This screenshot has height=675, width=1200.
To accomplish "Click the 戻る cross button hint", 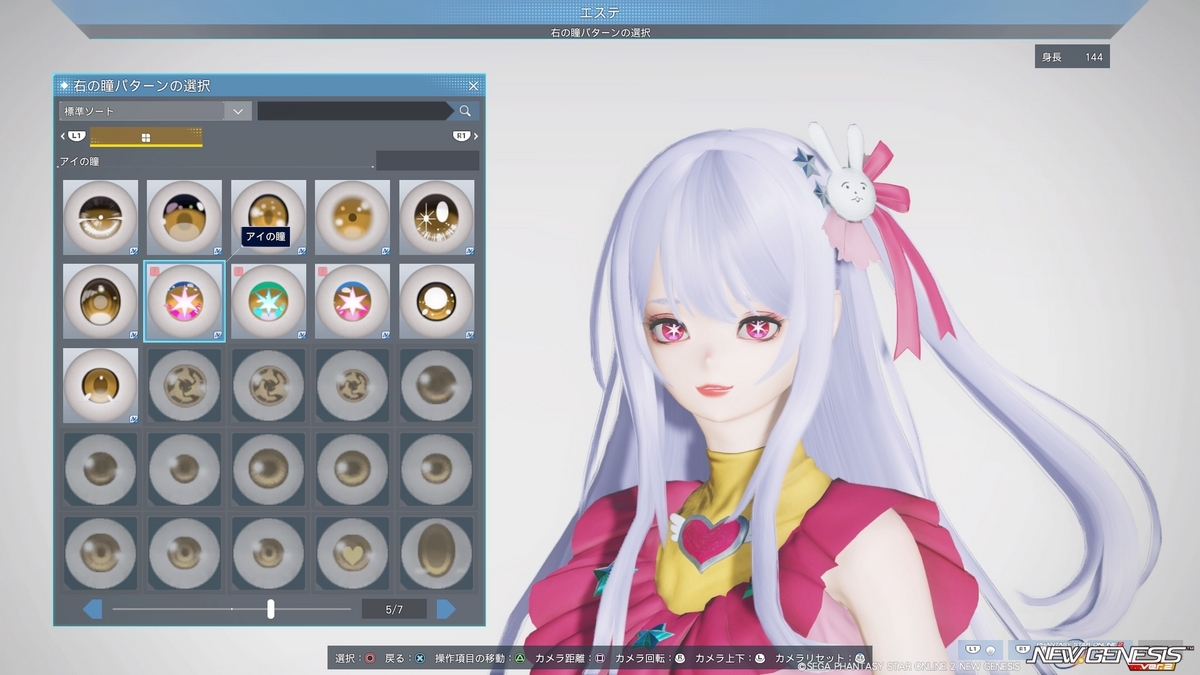I will [x=406, y=659].
